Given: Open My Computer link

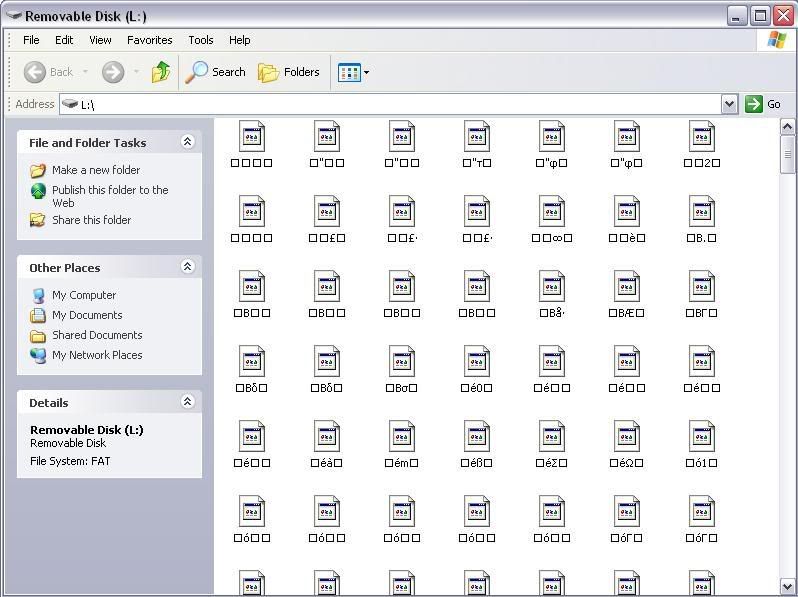Looking at the screenshot, I should (x=84, y=295).
